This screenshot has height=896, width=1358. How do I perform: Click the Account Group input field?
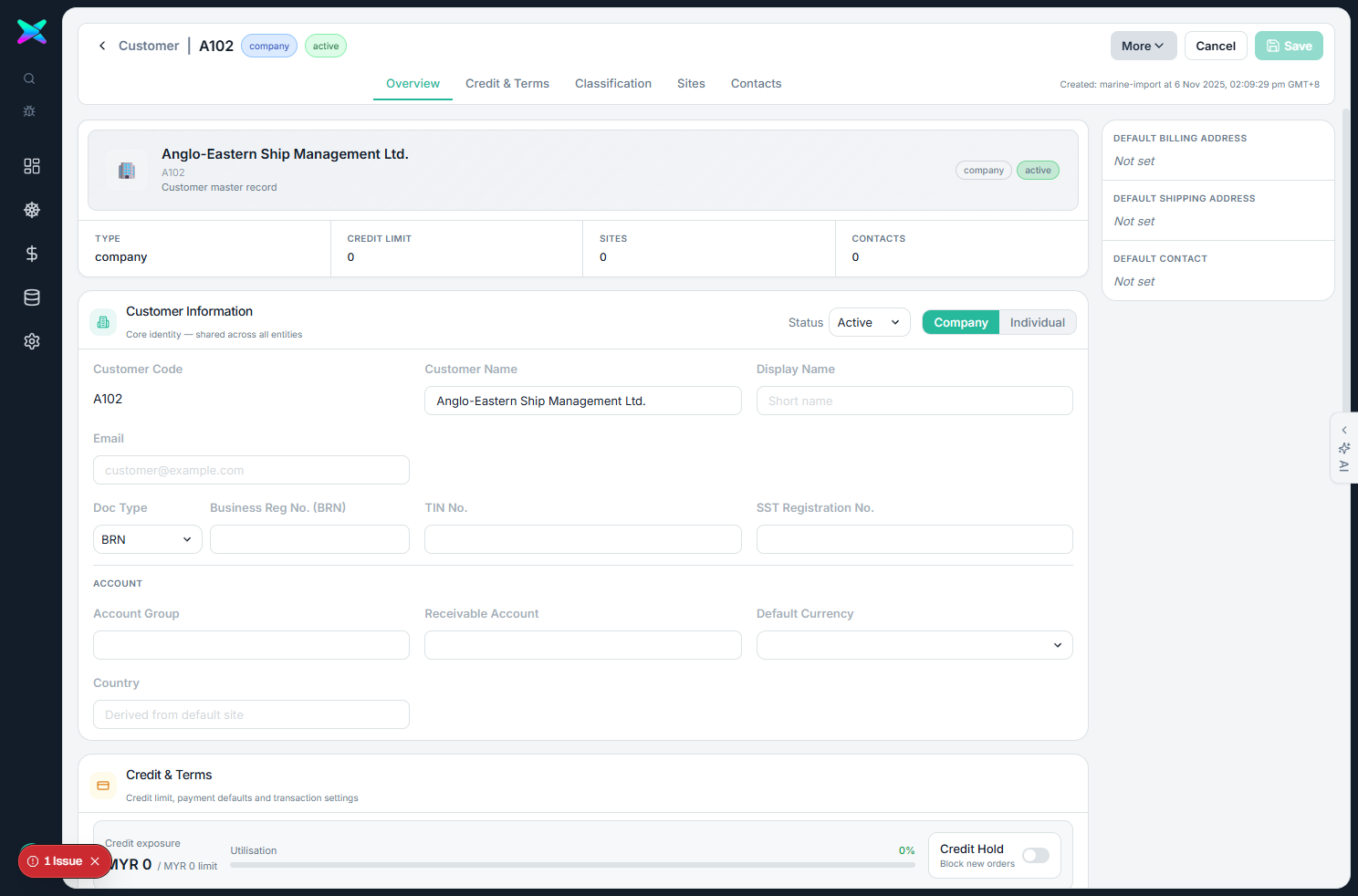[251, 645]
